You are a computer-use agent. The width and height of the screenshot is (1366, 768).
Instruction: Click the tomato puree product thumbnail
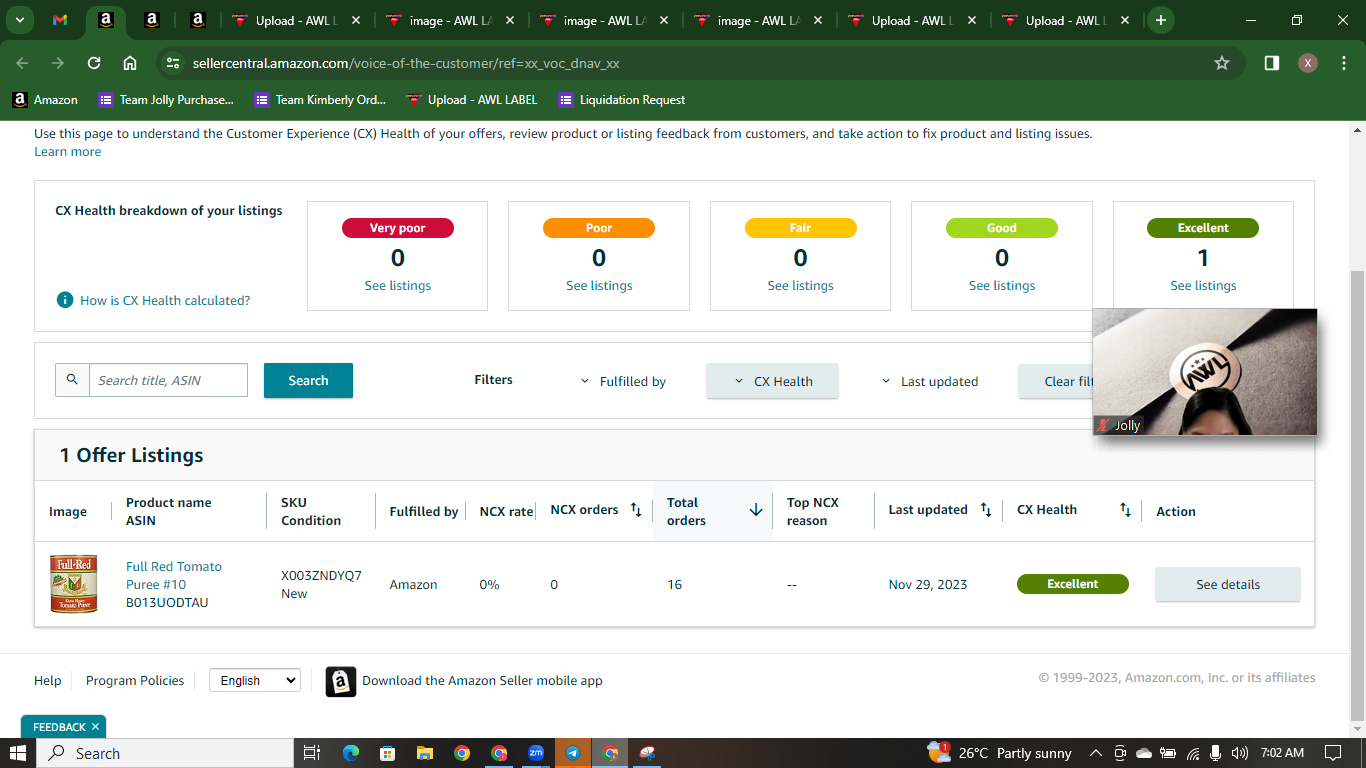74,584
